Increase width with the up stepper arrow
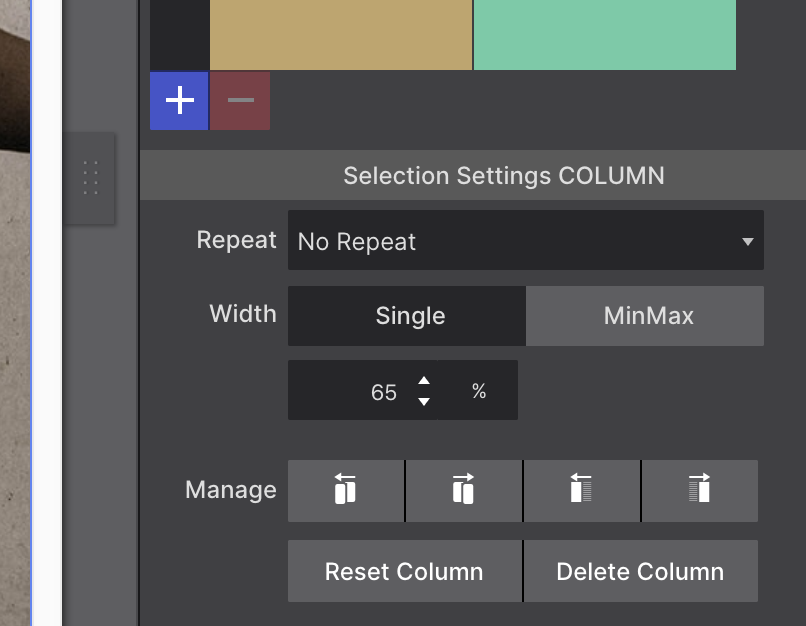806x626 pixels. click(424, 380)
